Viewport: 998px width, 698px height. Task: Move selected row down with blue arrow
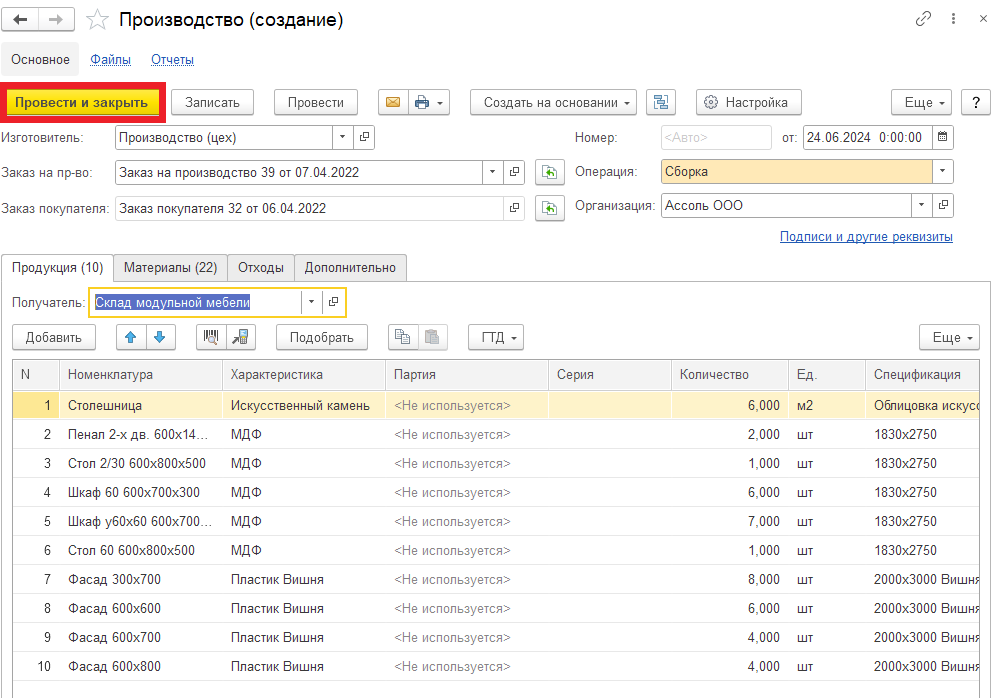click(160, 337)
